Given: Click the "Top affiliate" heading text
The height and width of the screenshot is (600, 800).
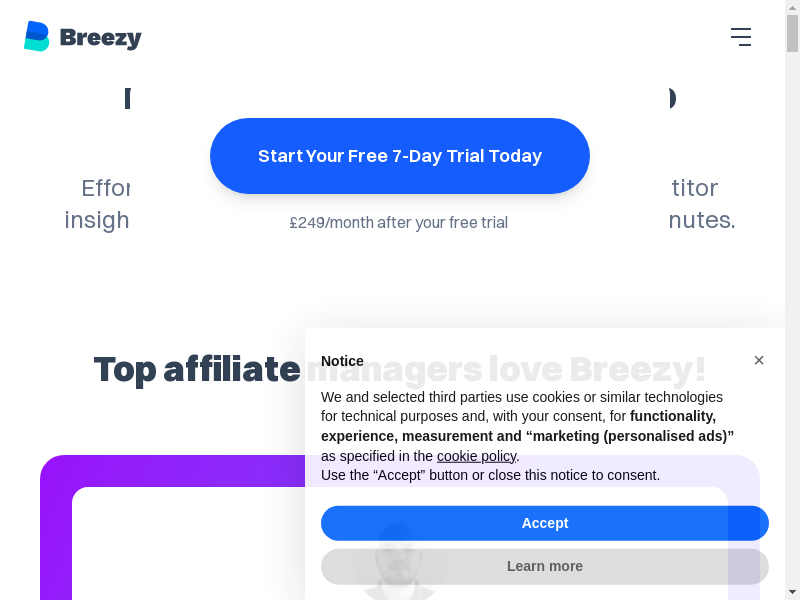Looking at the screenshot, I should (197, 370).
